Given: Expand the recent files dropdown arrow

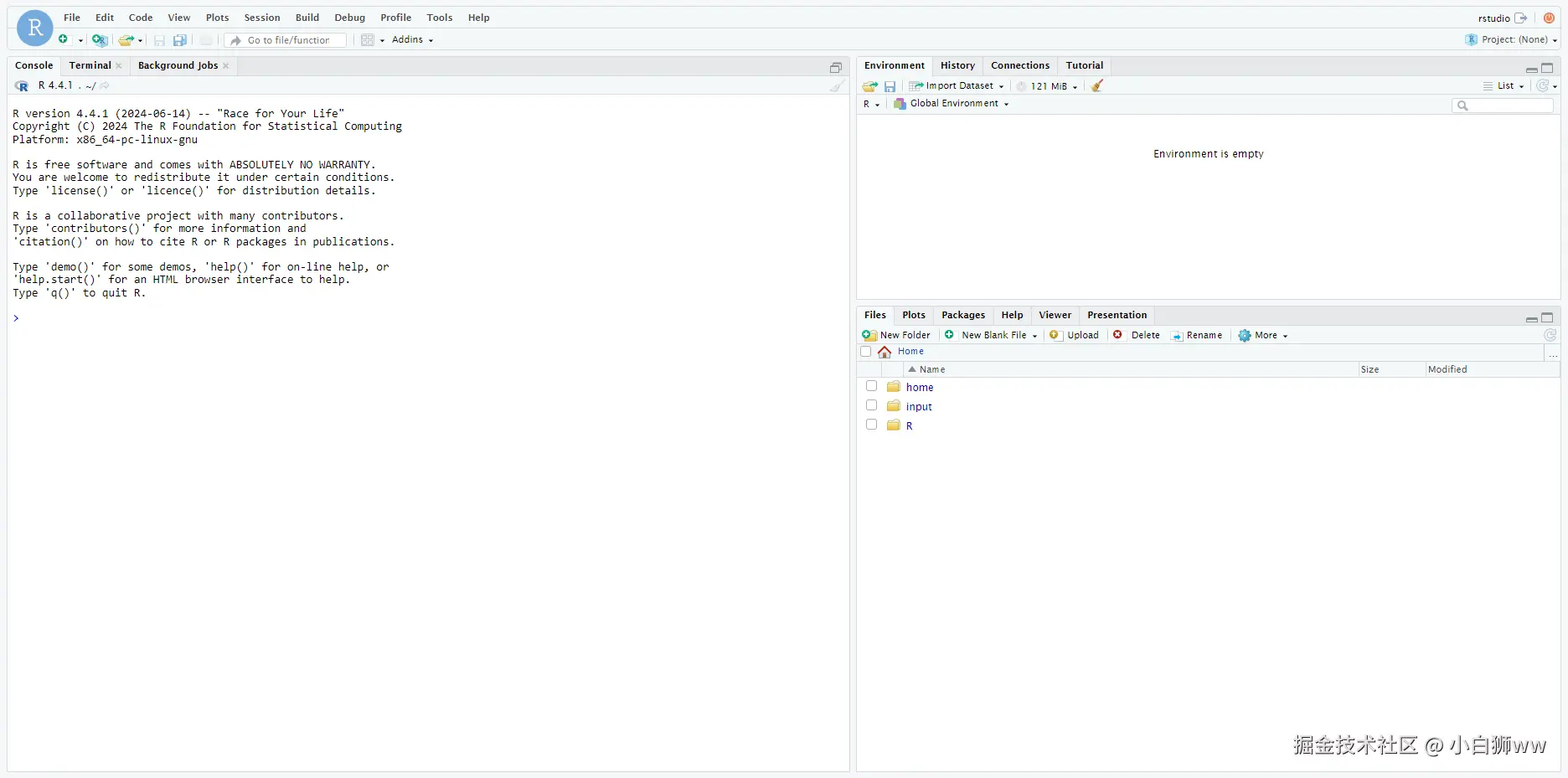Looking at the screenshot, I should coord(141,40).
